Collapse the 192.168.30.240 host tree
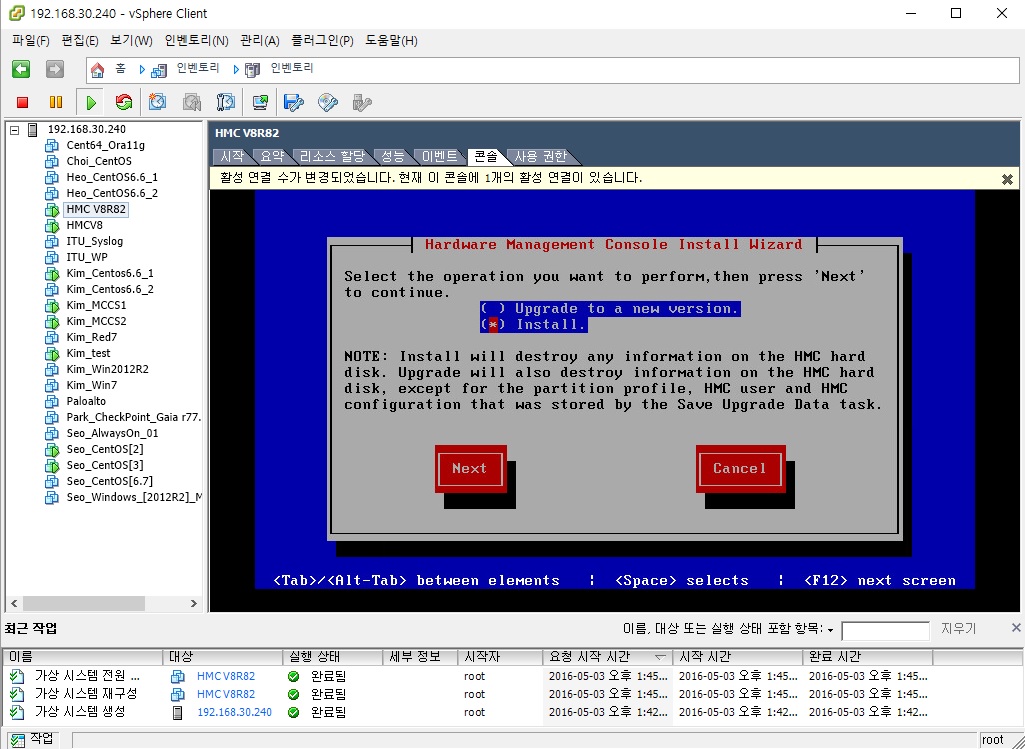This screenshot has height=749, width=1025. (15, 130)
